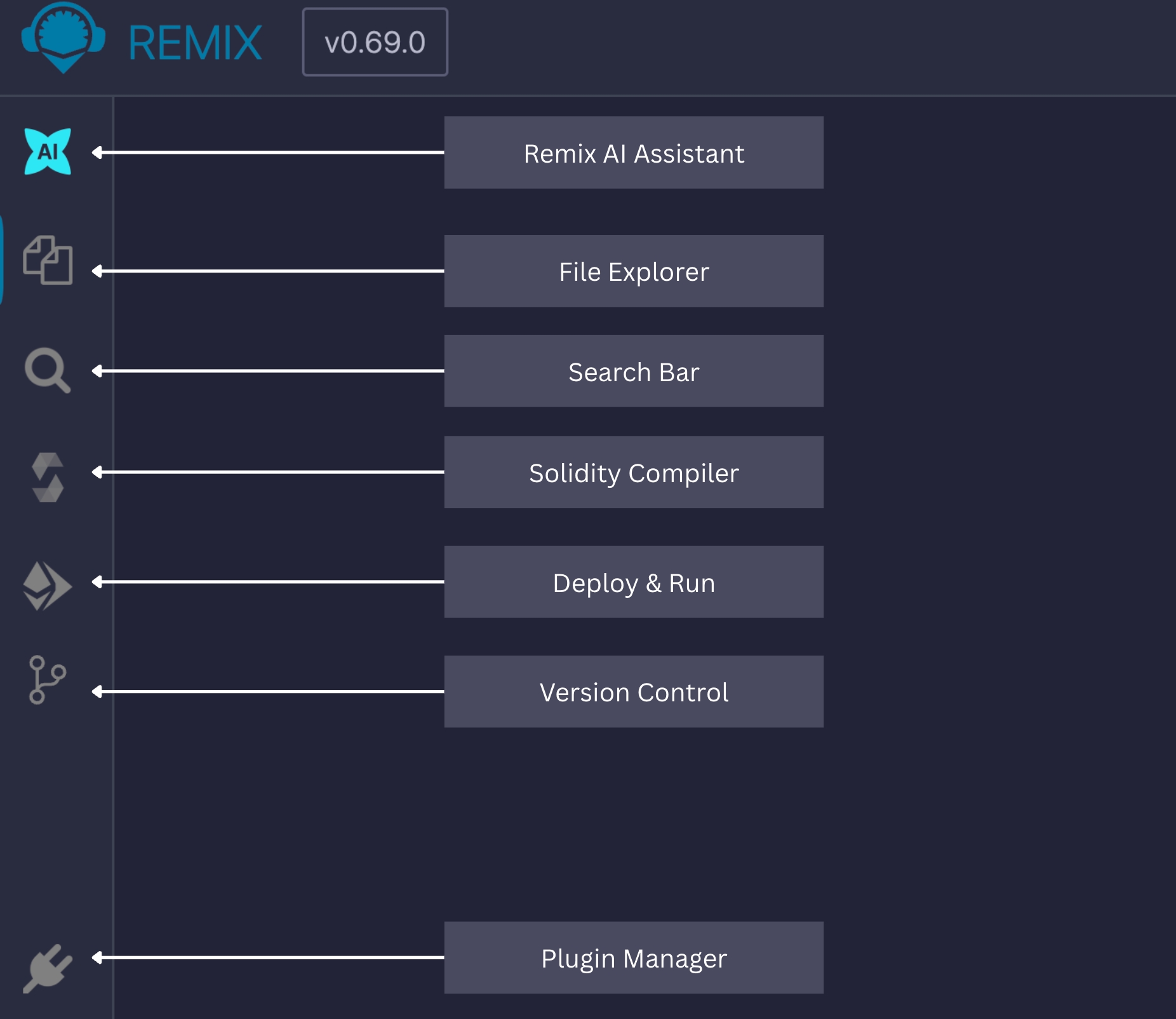Select the Solidity Compiler icon

click(48, 477)
